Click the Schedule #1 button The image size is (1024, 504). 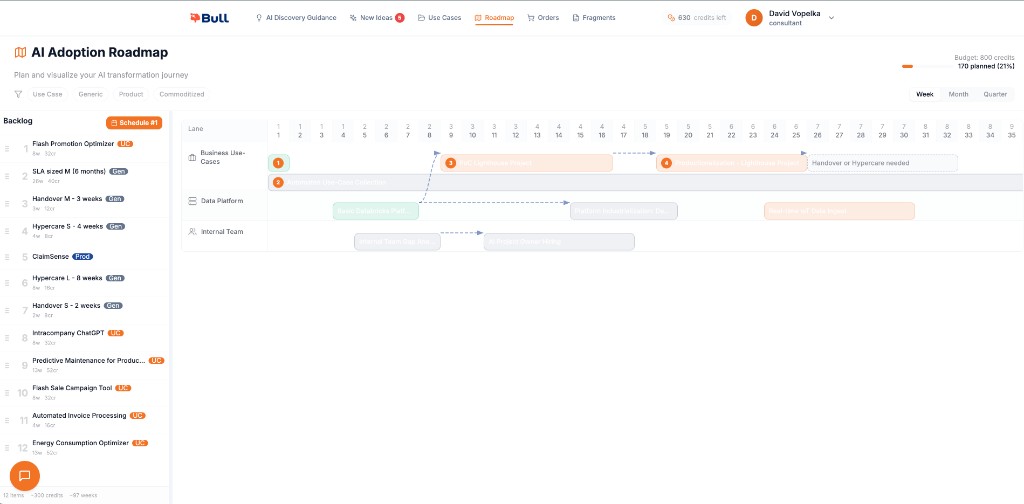click(x=134, y=123)
